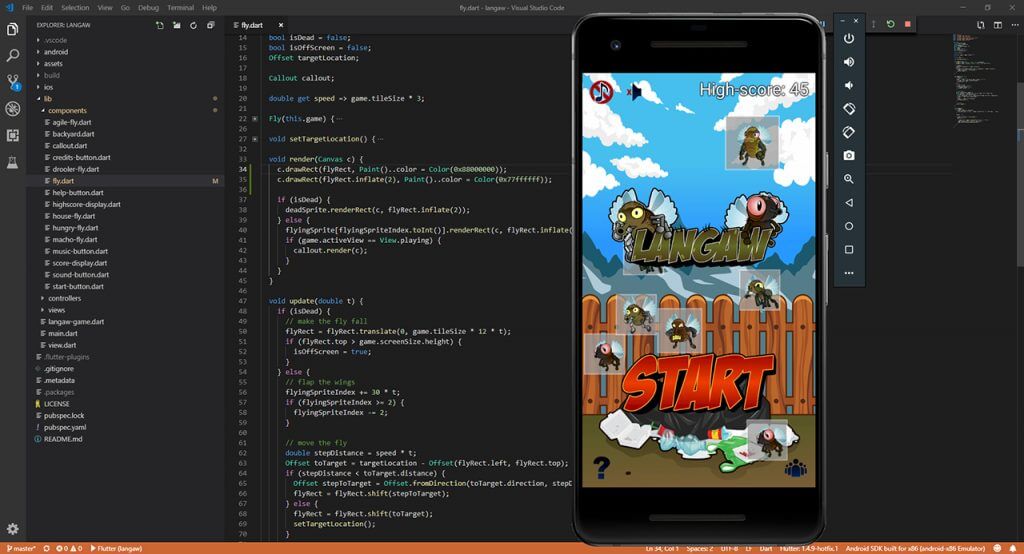1024x554 pixels.
Task: Click the emulator Back navigation triangle
Action: [x=848, y=202]
